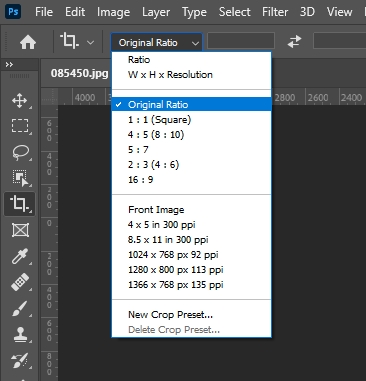
Task: Select the Lasso tool
Action: tap(20, 152)
